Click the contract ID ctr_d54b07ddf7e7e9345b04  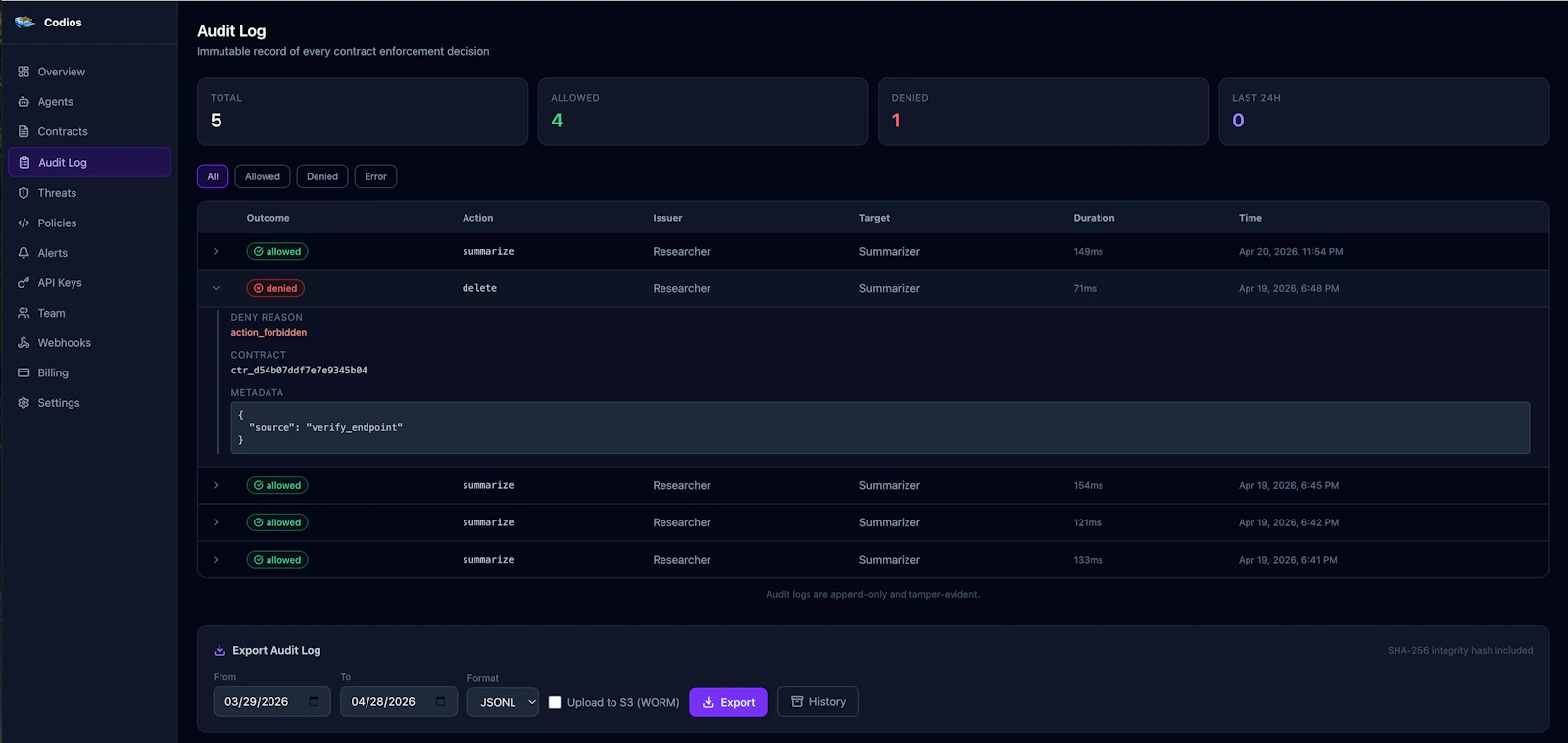click(299, 371)
